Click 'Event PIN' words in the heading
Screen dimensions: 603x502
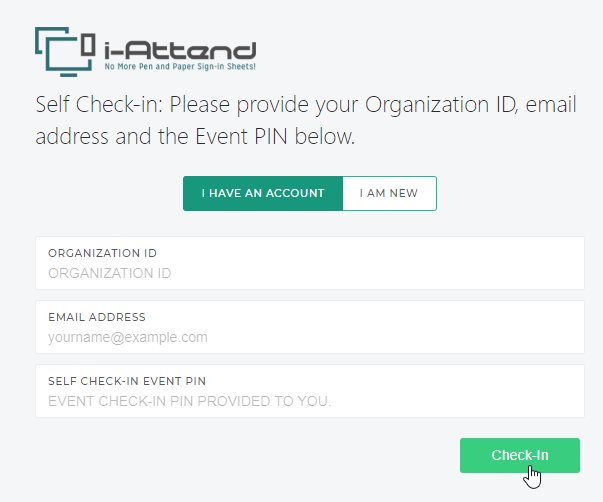click(x=241, y=137)
